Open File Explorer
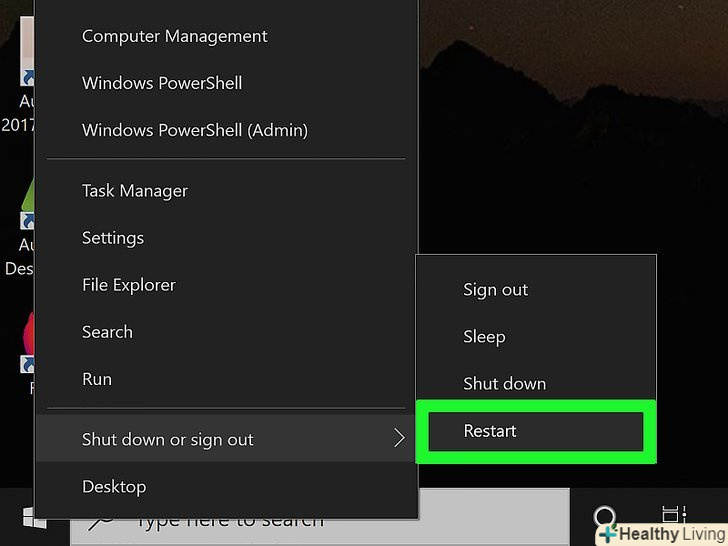 coord(128,285)
